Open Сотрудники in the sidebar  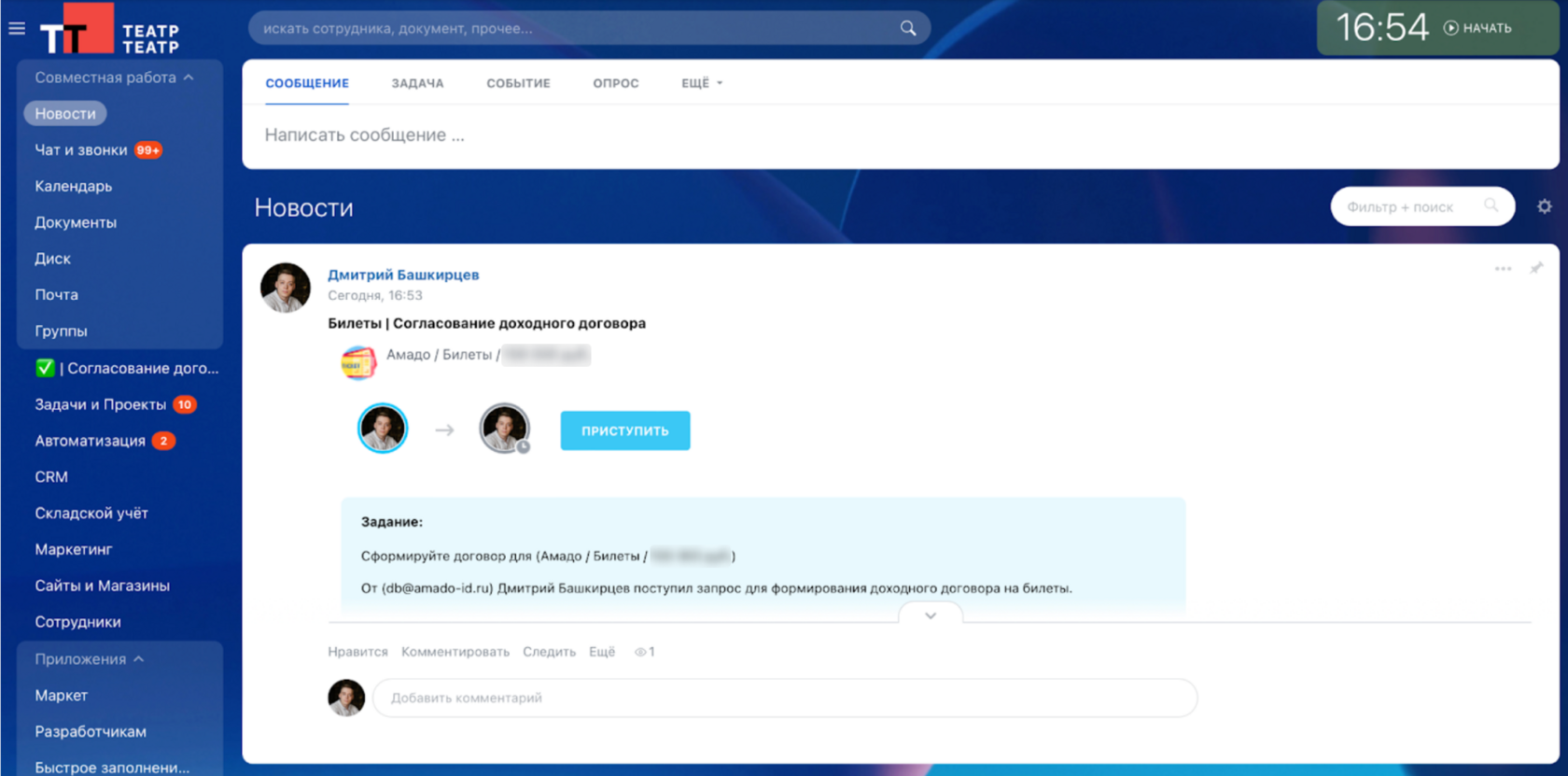[78, 622]
